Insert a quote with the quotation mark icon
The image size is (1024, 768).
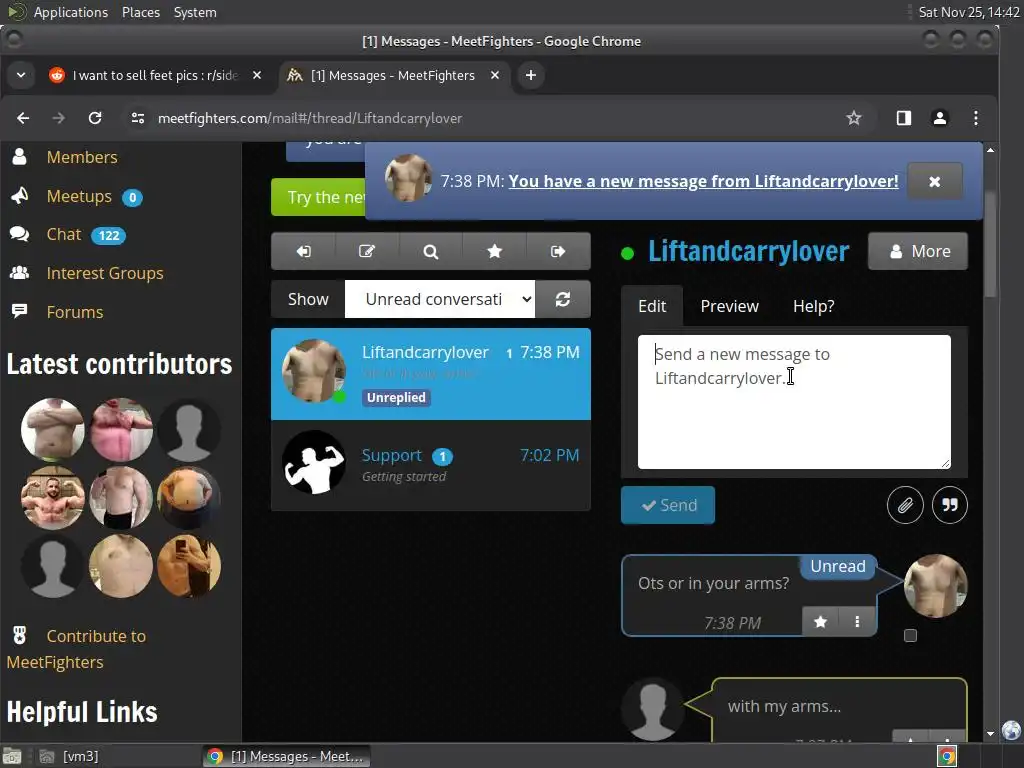coord(950,505)
